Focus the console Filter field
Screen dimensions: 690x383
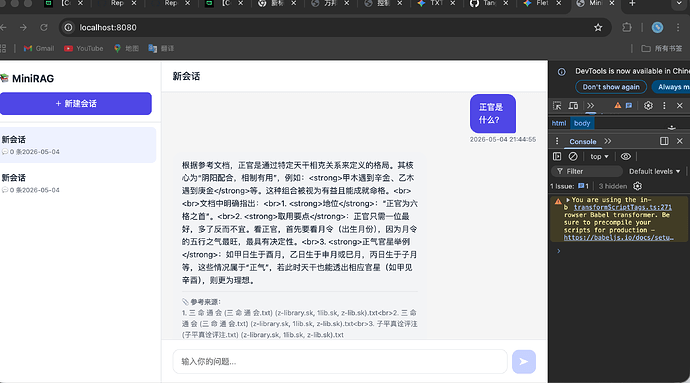point(587,171)
